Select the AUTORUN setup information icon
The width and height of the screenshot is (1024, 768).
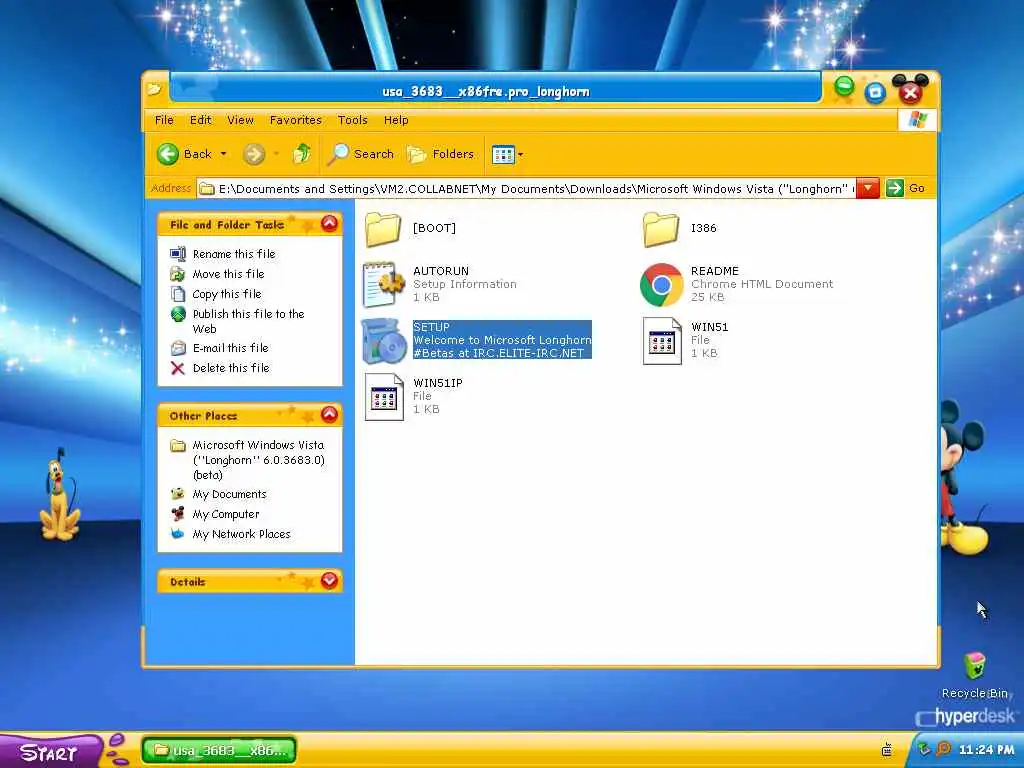(x=384, y=284)
